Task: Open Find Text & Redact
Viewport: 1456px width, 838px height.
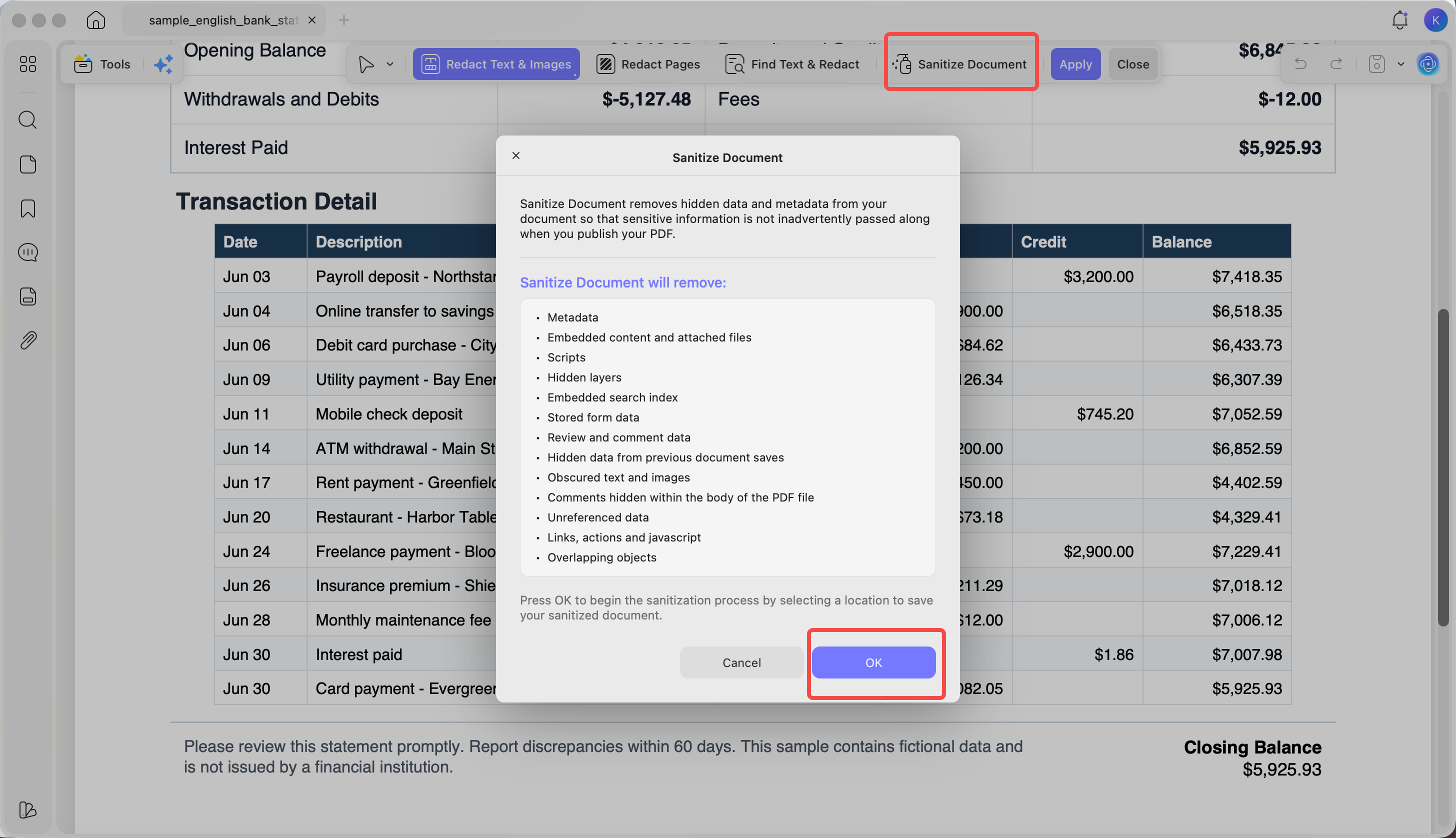Action: click(x=792, y=64)
